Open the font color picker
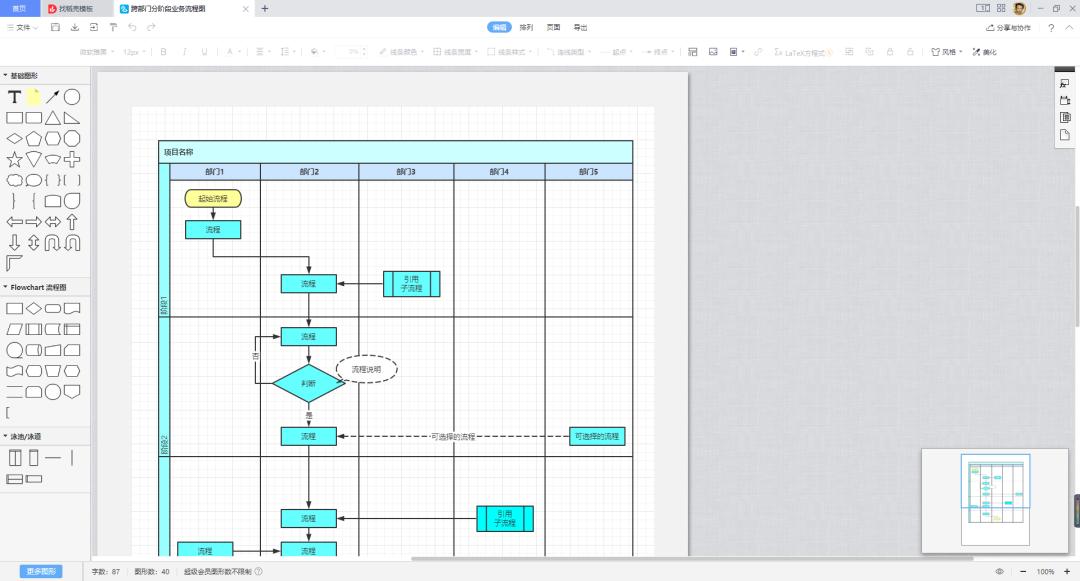 [x=232, y=52]
